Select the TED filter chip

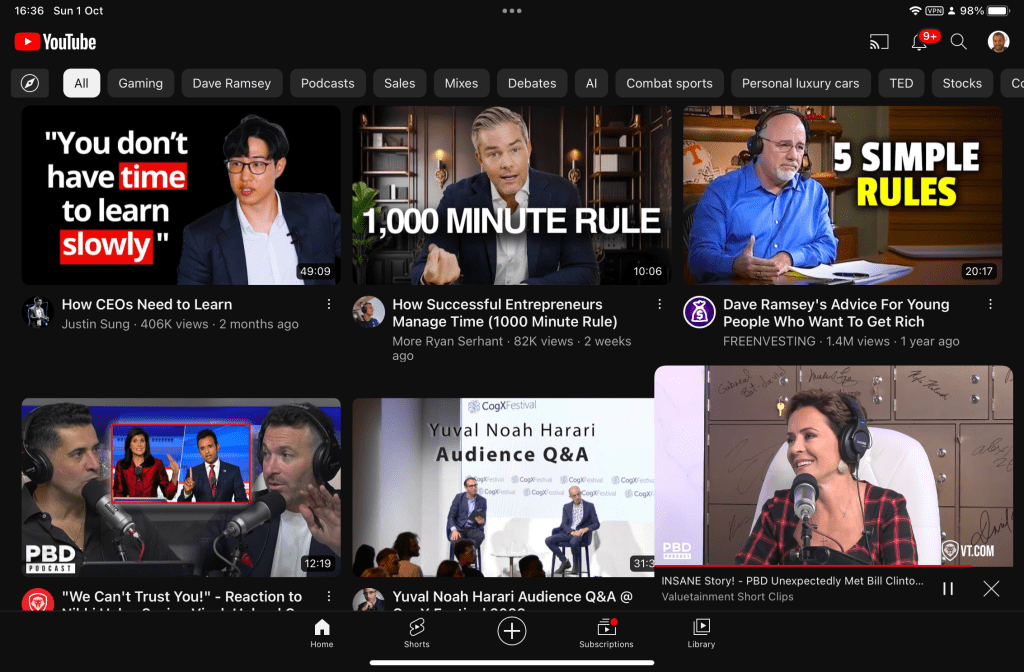(901, 84)
